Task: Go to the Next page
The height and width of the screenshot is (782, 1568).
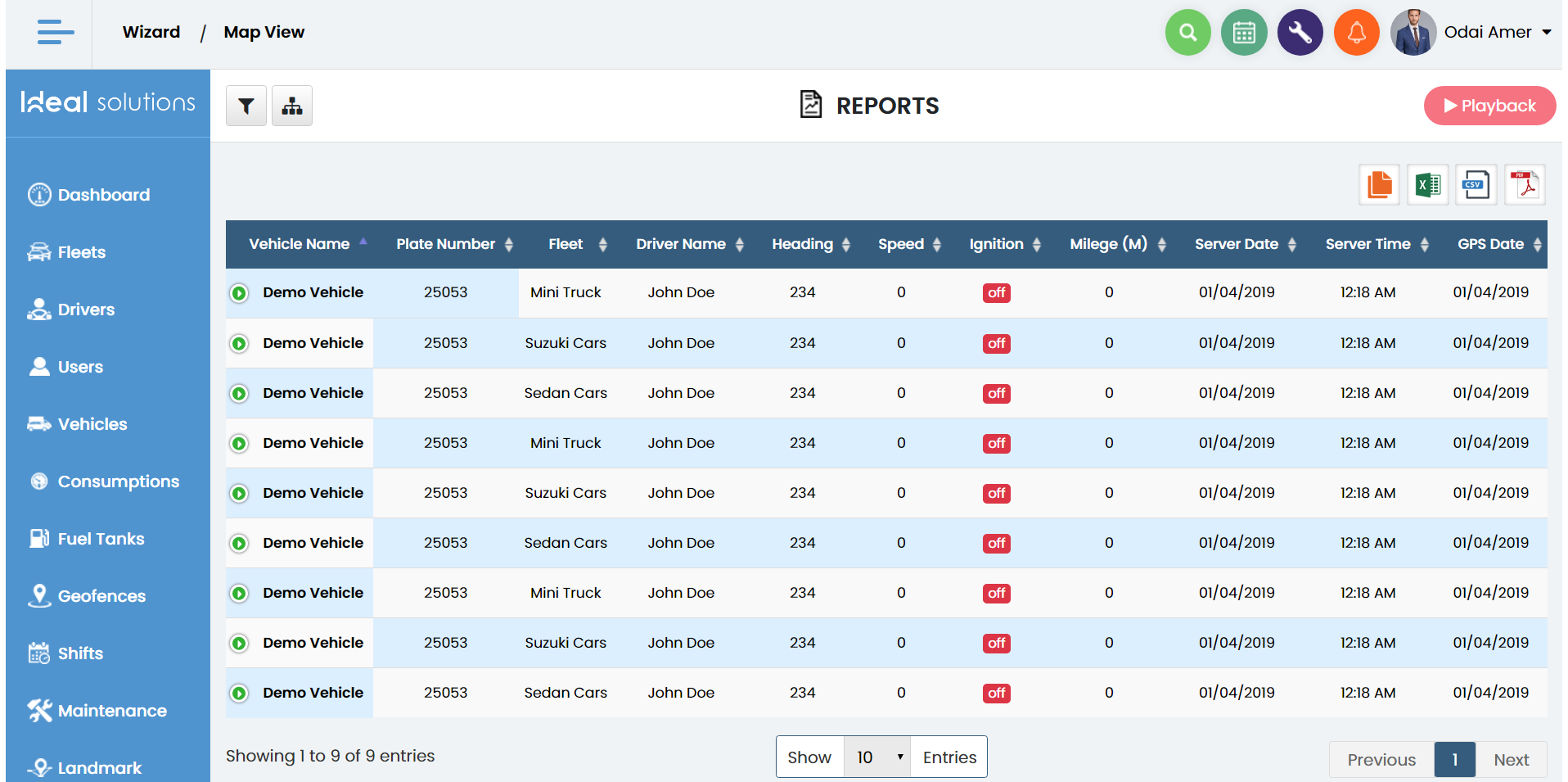Action: click(x=1511, y=760)
